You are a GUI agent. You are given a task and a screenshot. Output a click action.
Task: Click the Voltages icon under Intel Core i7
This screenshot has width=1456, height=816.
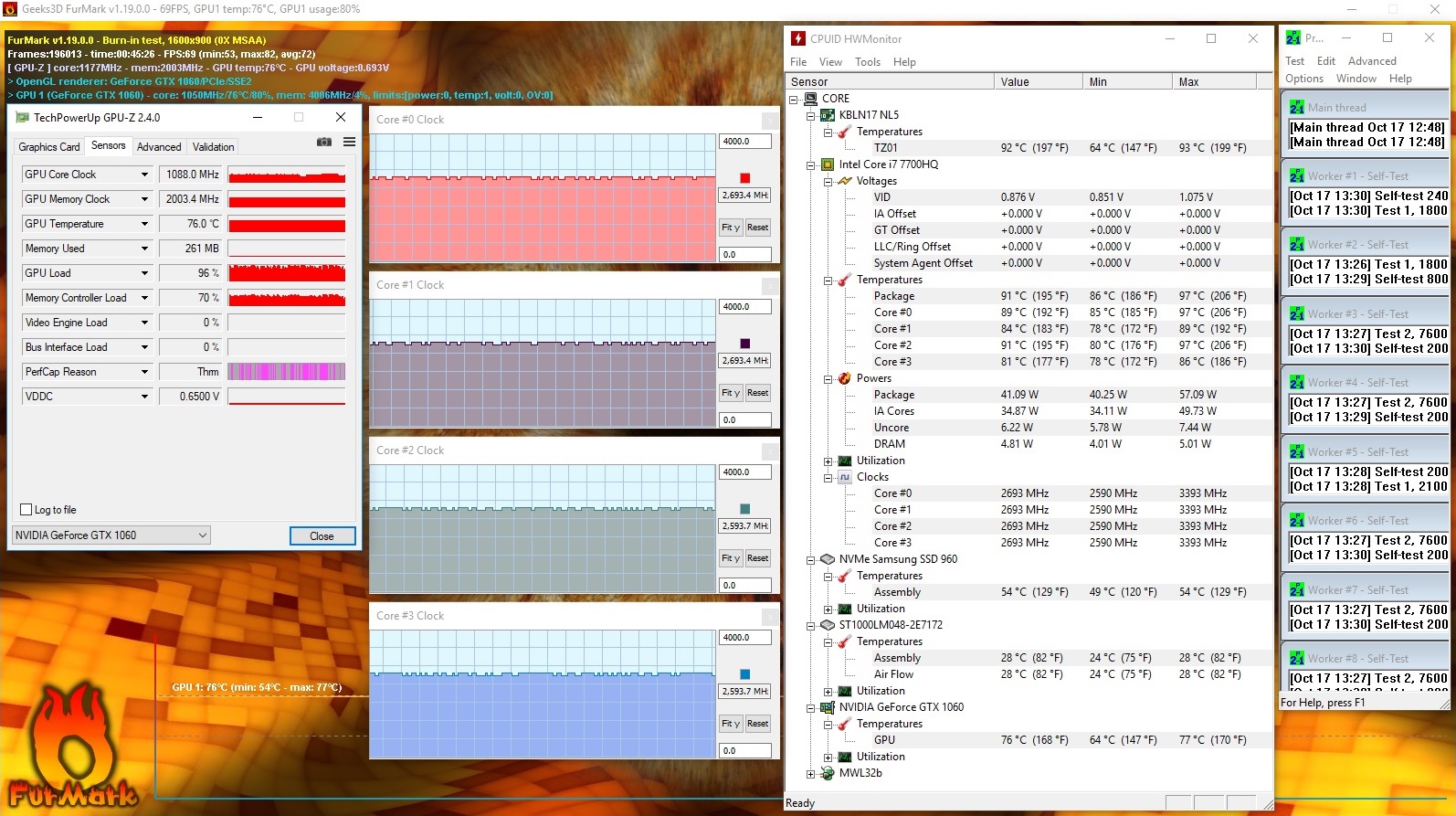(x=845, y=181)
